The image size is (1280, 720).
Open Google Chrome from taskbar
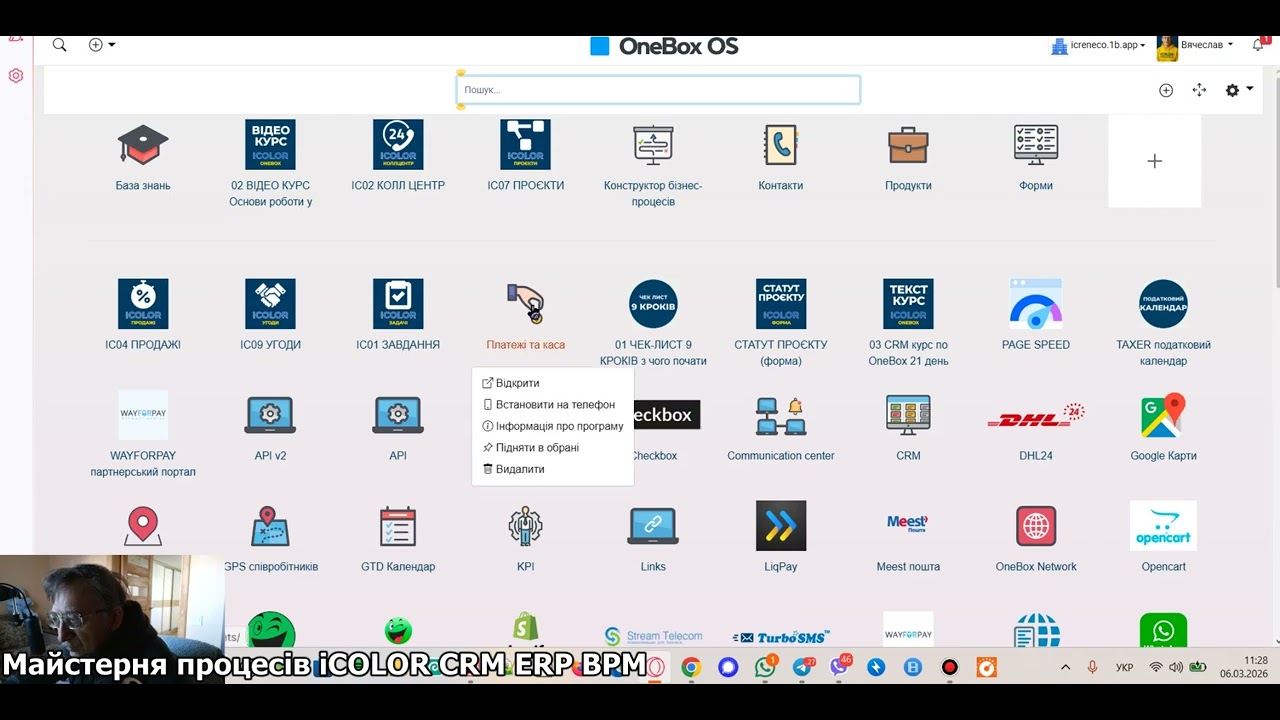pyautogui.click(x=691, y=667)
